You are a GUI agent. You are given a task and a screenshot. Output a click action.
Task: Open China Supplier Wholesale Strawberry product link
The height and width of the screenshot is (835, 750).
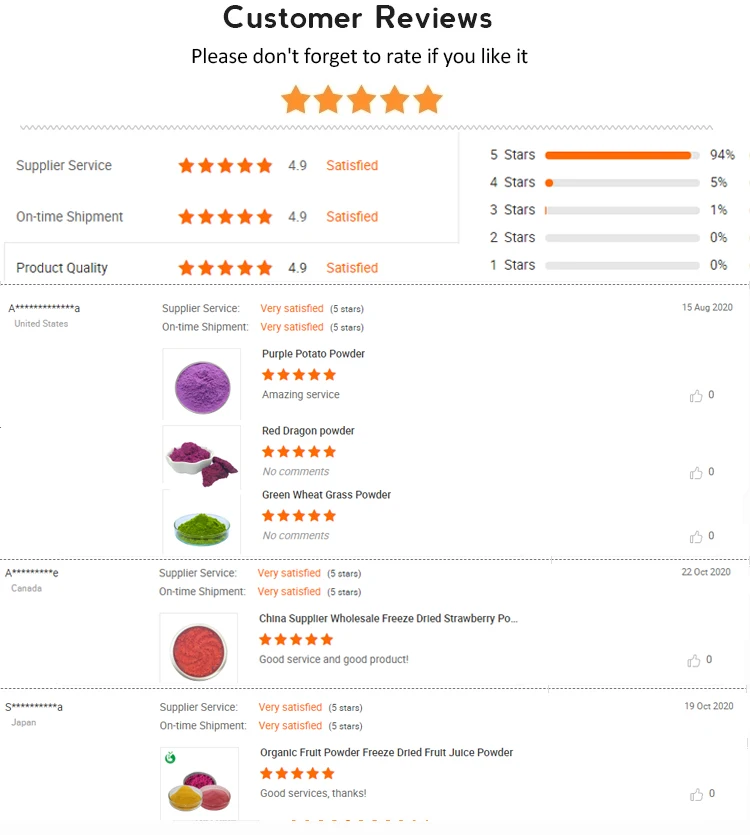coord(388,619)
